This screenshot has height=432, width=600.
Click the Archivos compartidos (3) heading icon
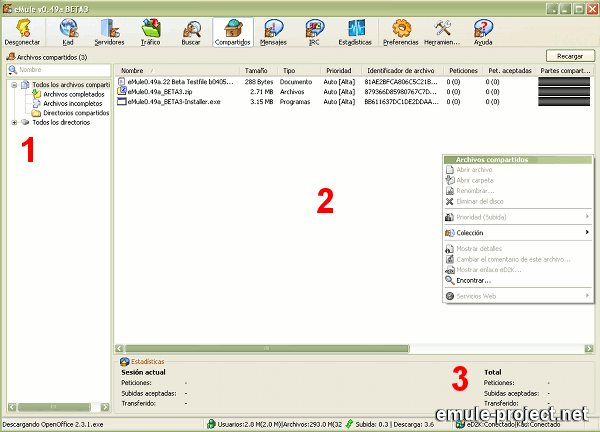pos(11,57)
